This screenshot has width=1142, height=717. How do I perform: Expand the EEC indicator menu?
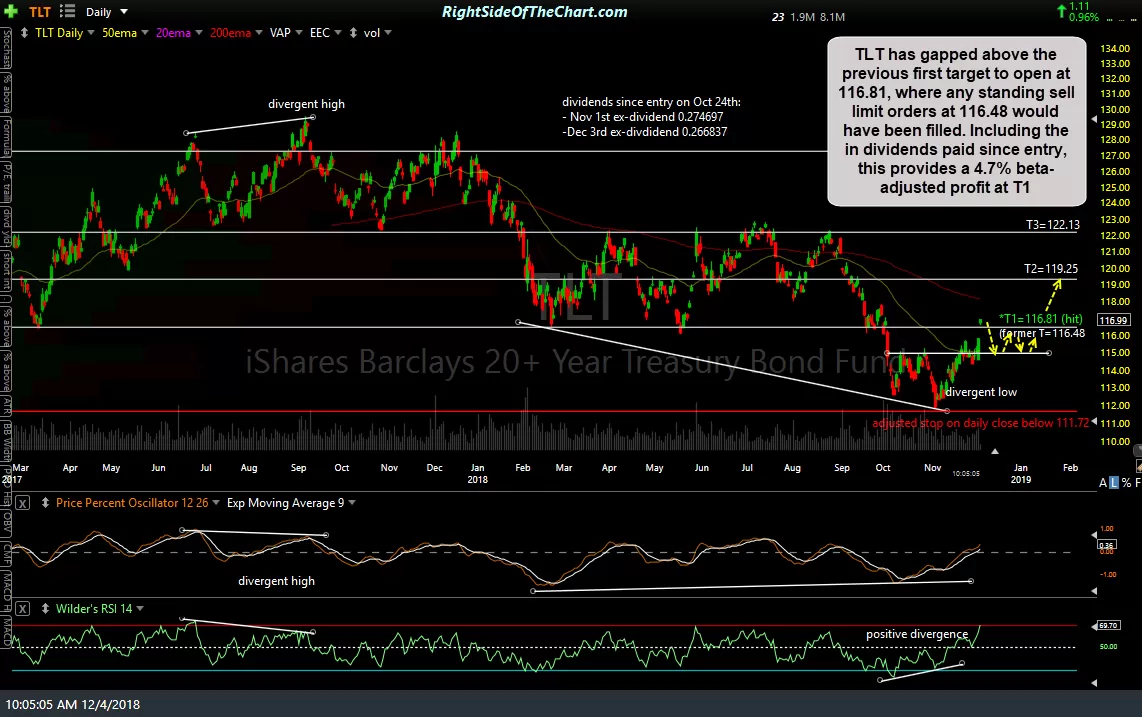pos(337,33)
